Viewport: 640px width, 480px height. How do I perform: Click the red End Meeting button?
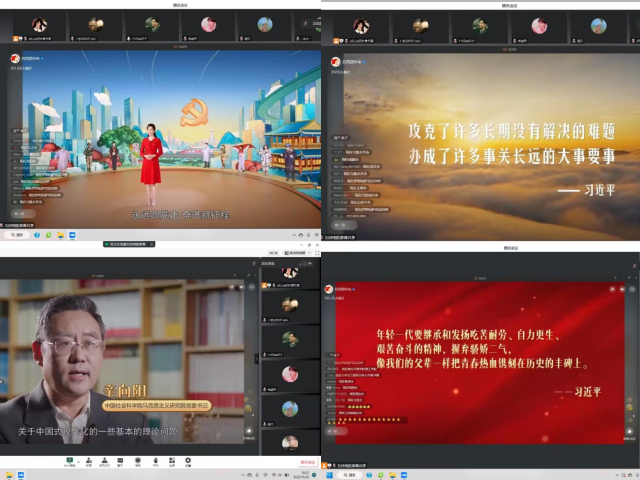308,462
